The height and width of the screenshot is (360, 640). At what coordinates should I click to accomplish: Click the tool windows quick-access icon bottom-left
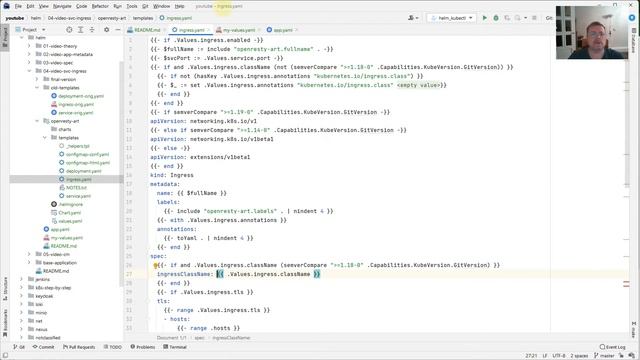(x=5, y=356)
